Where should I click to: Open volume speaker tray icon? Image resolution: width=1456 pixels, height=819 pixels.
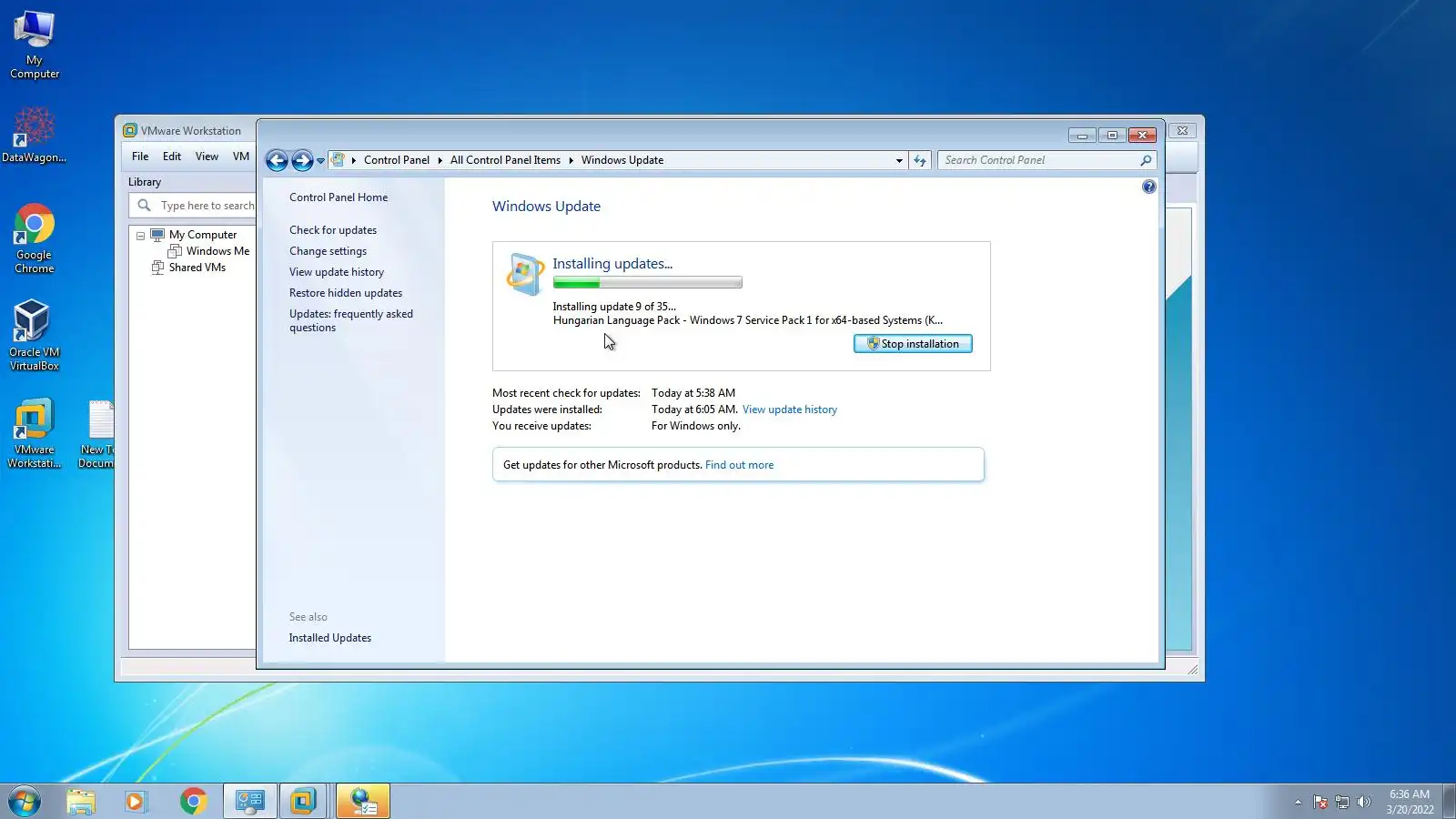[x=1363, y=802]
